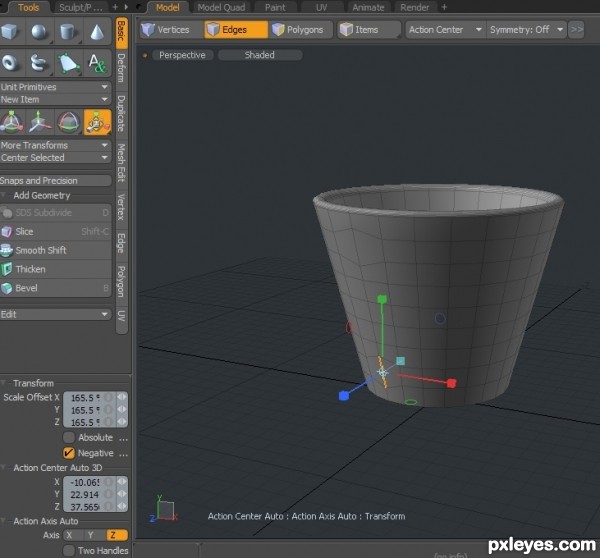
Task: Add a new layout tab with +
Action: [444, 7]
